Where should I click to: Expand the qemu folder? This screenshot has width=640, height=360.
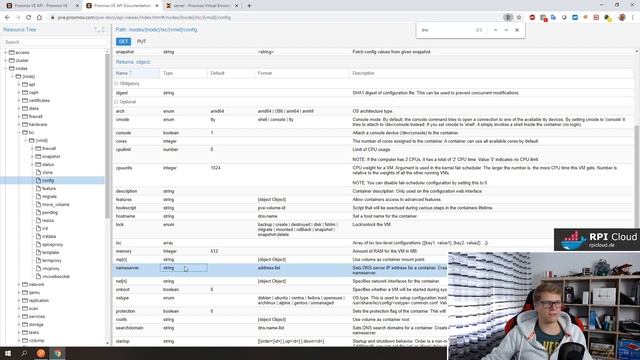19,292
